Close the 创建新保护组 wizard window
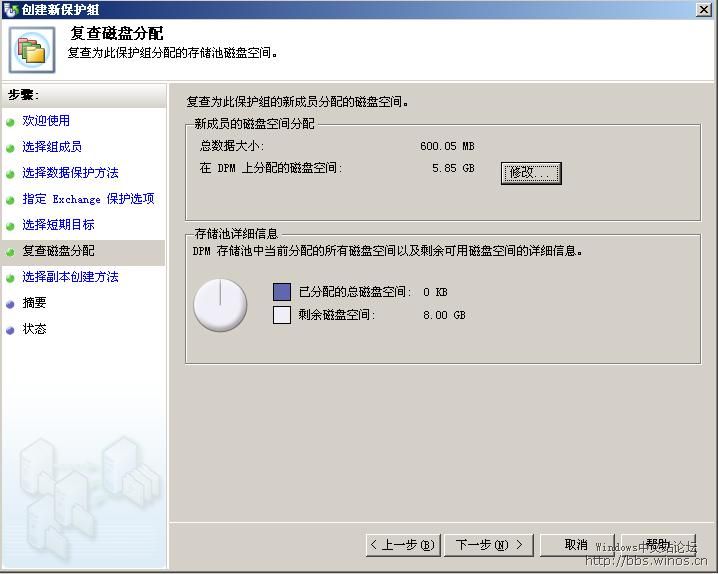 click(704, 10)
